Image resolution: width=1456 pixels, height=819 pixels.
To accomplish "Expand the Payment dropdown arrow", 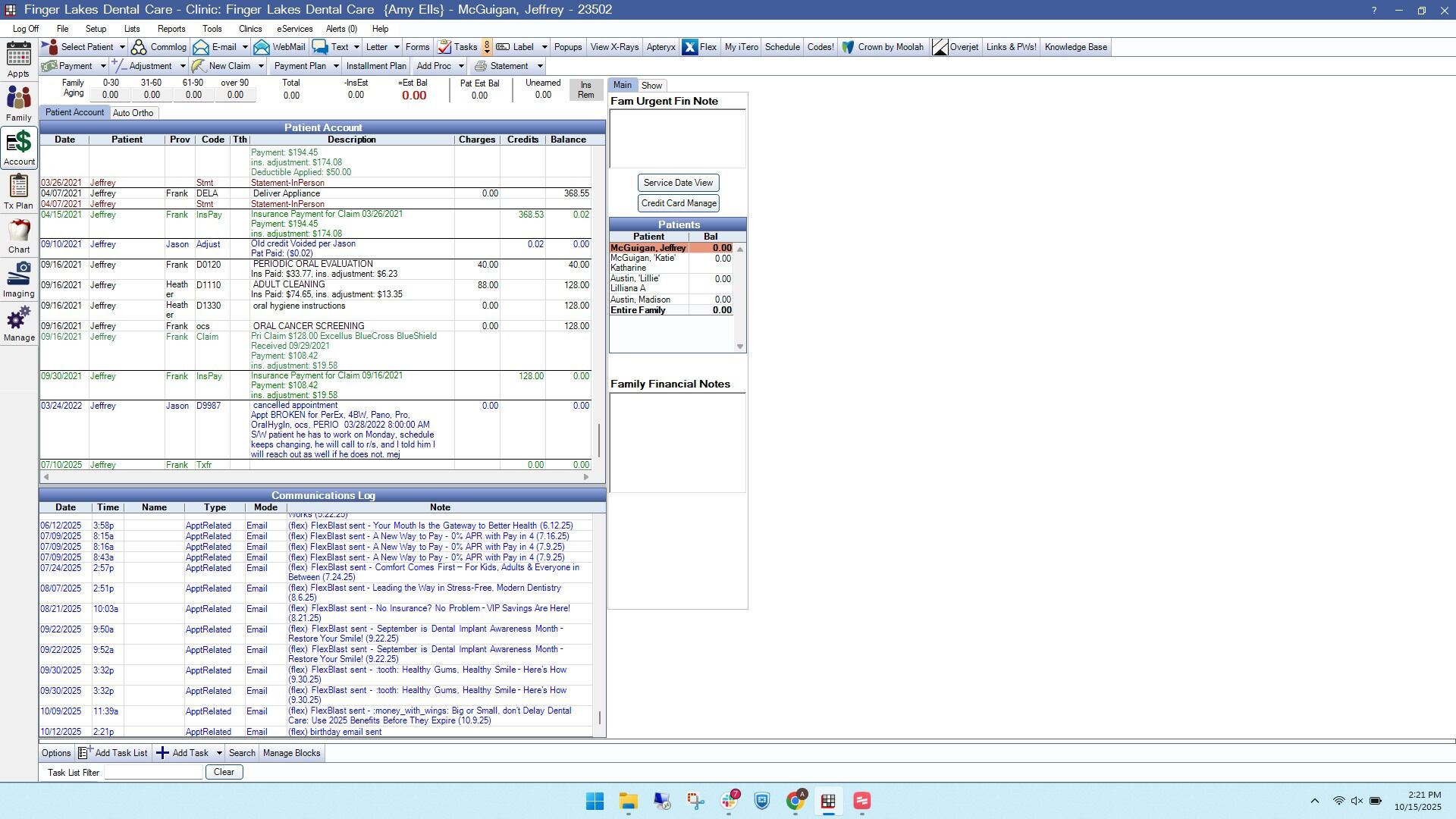I will coord(103,66).
